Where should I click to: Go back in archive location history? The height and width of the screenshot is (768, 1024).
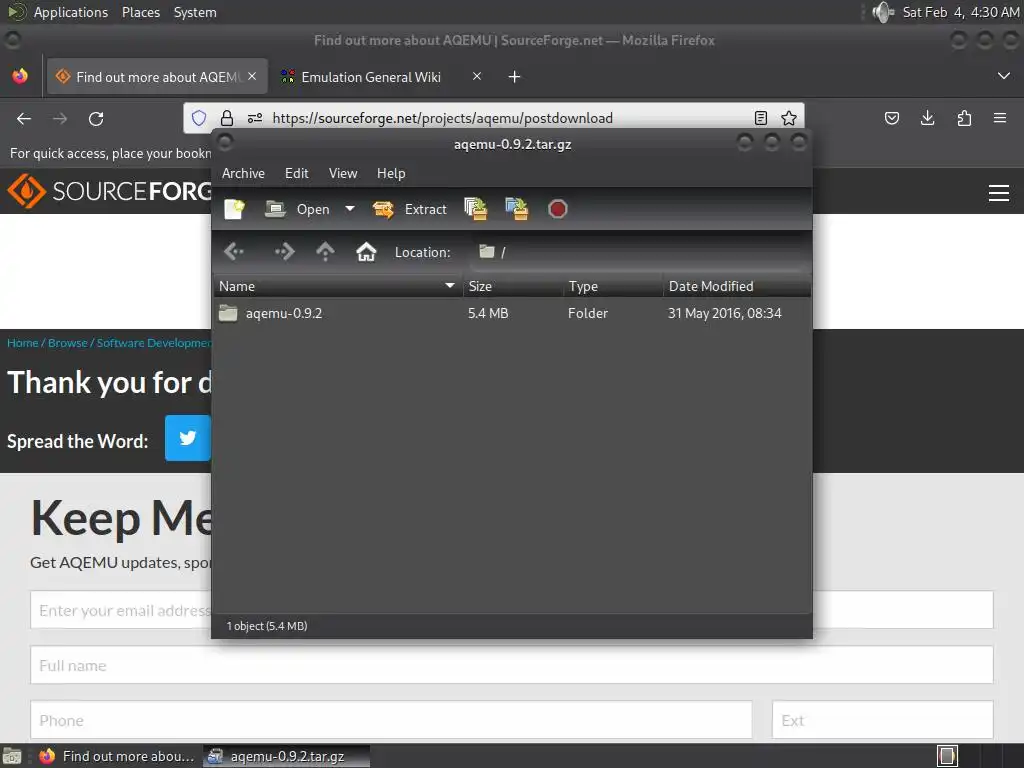click(234, 251)
